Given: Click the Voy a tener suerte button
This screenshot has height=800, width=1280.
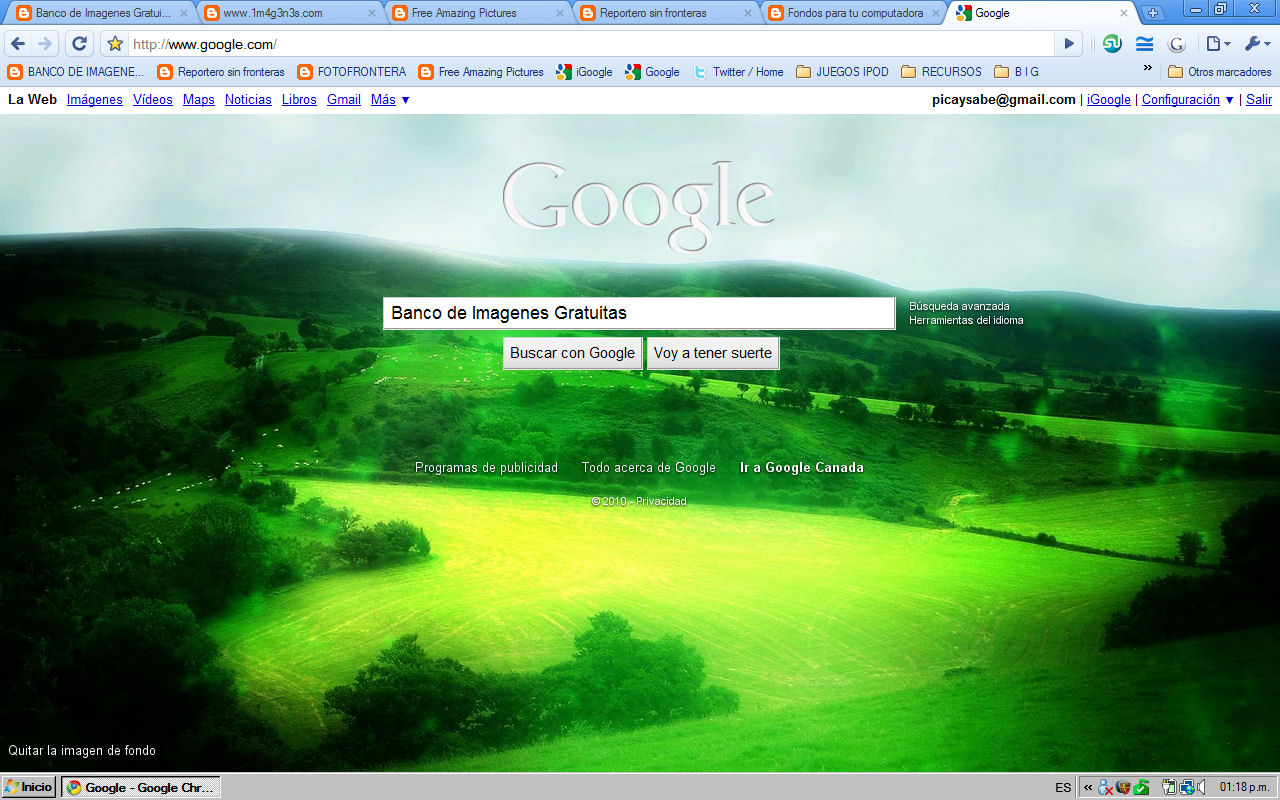Looking at the screenshot, I should [713, 353].
